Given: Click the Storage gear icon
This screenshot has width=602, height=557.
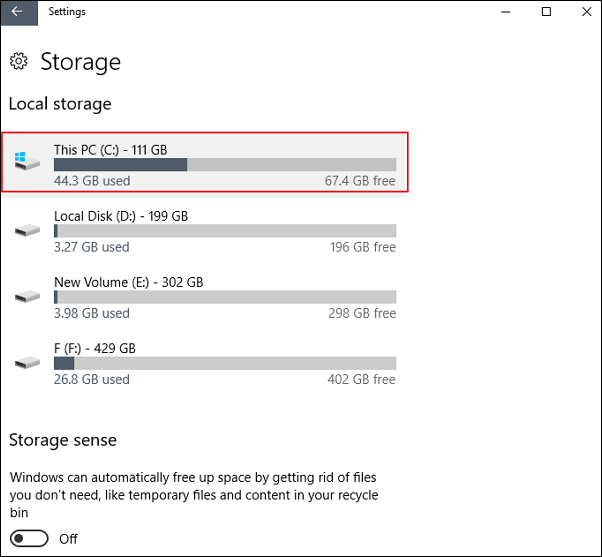Looking at the screenshot, I should click(19, 61).
